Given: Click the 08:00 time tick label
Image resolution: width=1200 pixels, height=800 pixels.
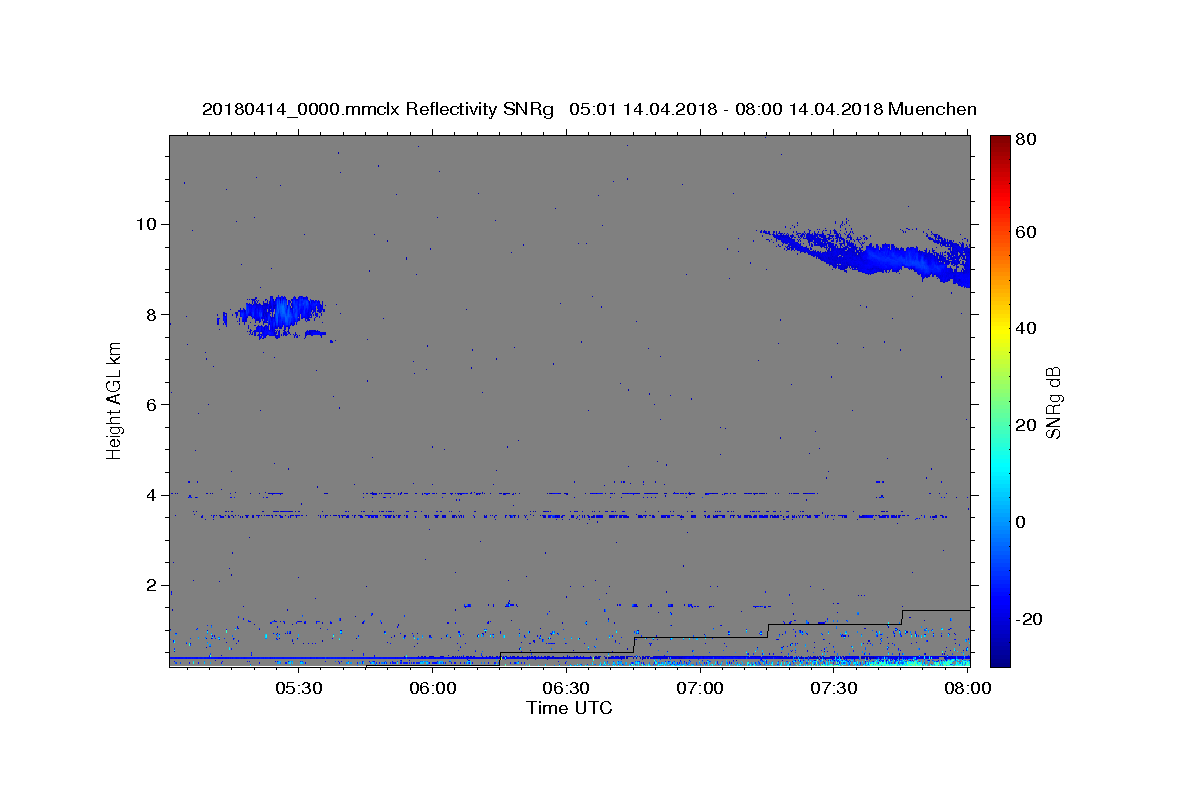Looking at the screenshot, I should coord(967,689).
